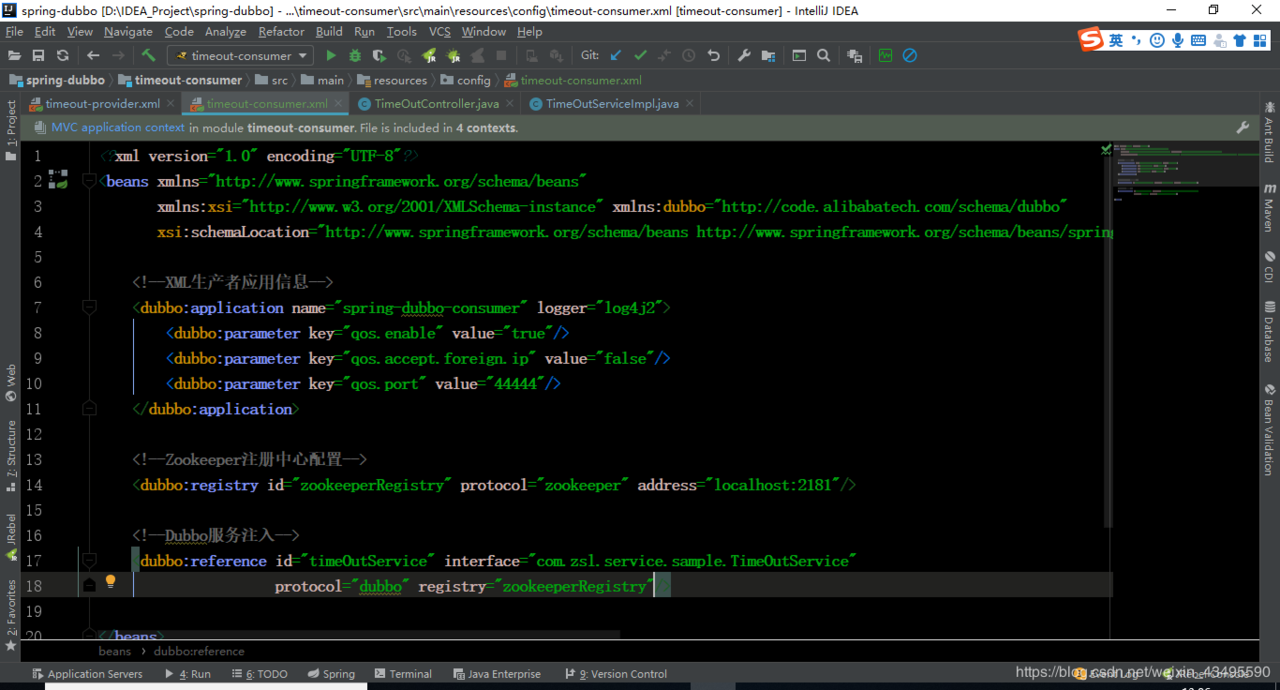This screenshot has width=1280, height=690.
Task: Open Settings with the wrench icon
Action: (744, 56)
